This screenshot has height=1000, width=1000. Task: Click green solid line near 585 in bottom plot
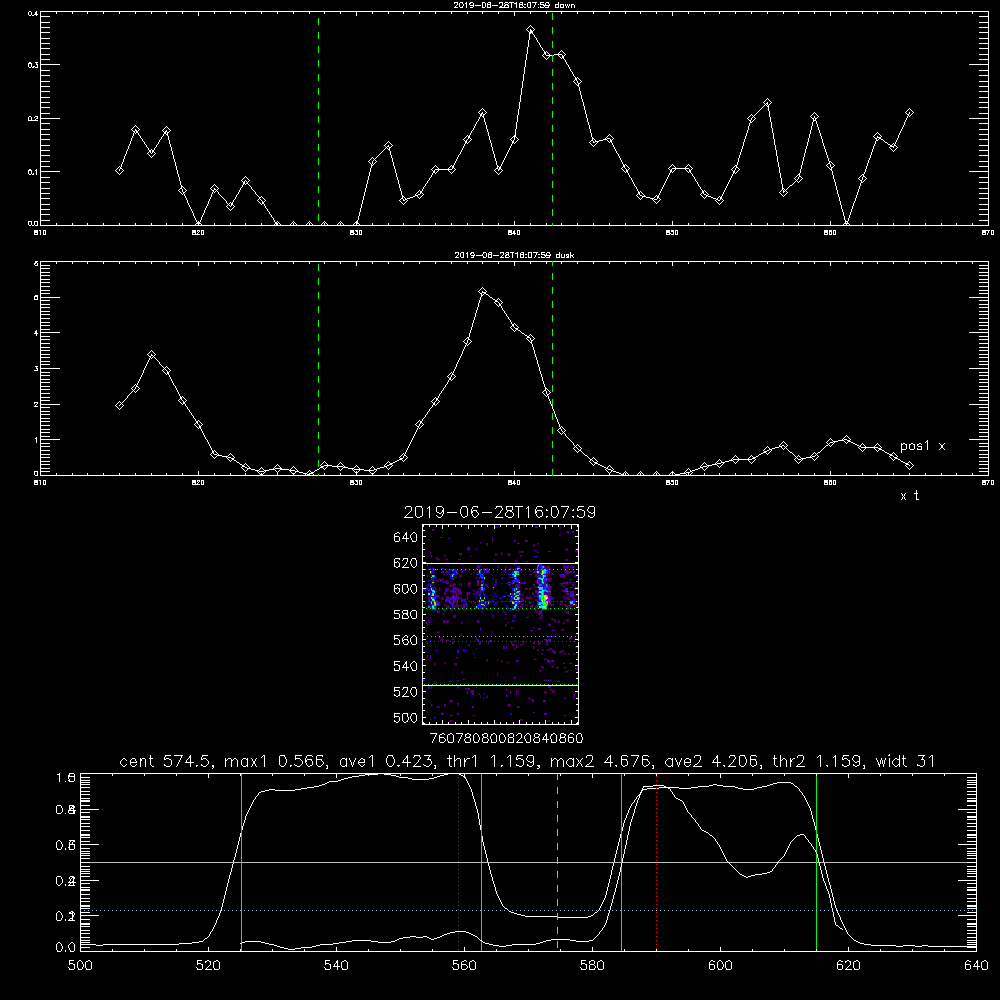[x=621, y=862]
